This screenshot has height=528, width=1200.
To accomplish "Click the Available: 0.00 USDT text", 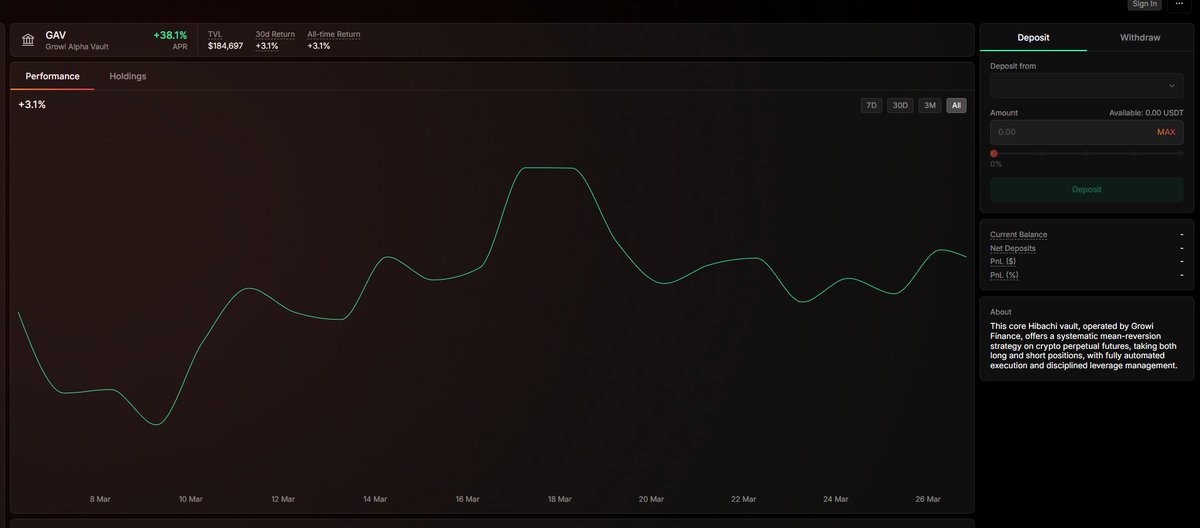I will [1146, 113].
